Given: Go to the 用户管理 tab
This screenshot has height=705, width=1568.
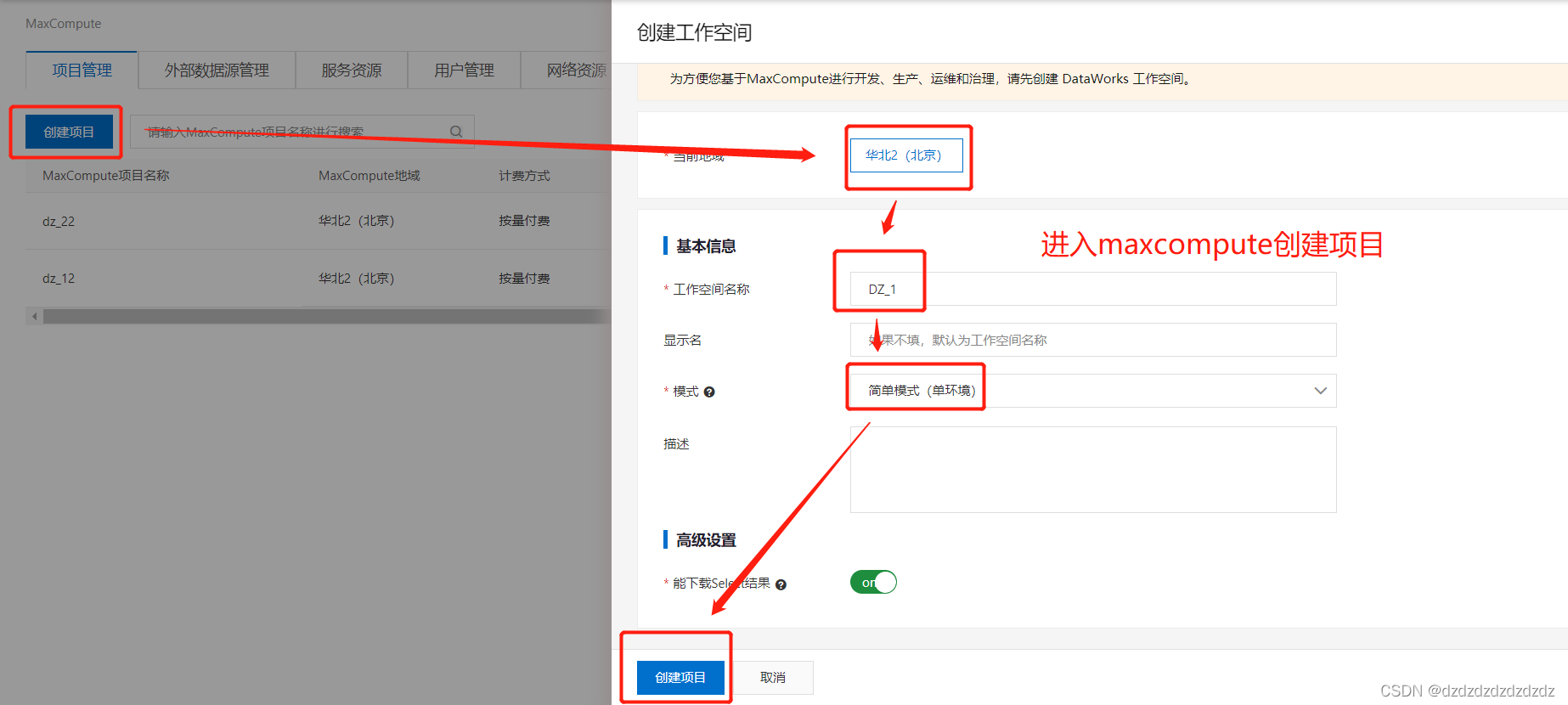Looking at the screenshot, I should (x=464, y=70).
